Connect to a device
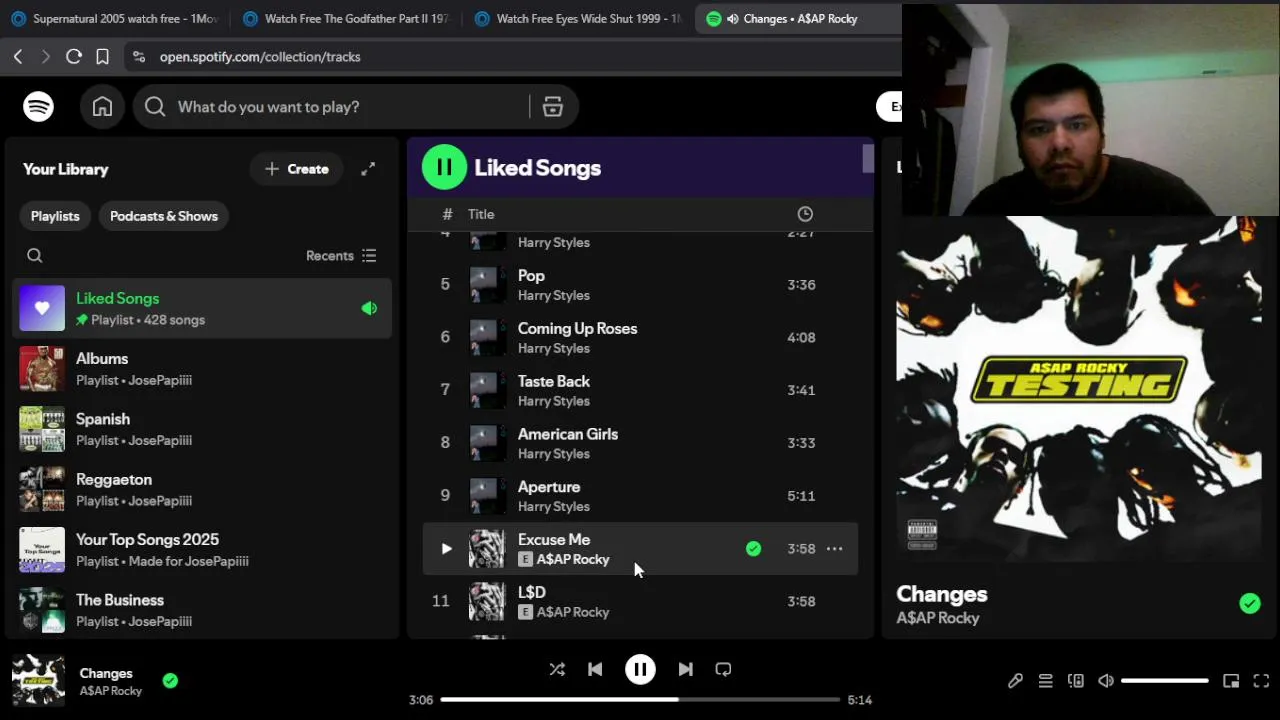This screenshot has height=720, width=1280. point(1076,681)
